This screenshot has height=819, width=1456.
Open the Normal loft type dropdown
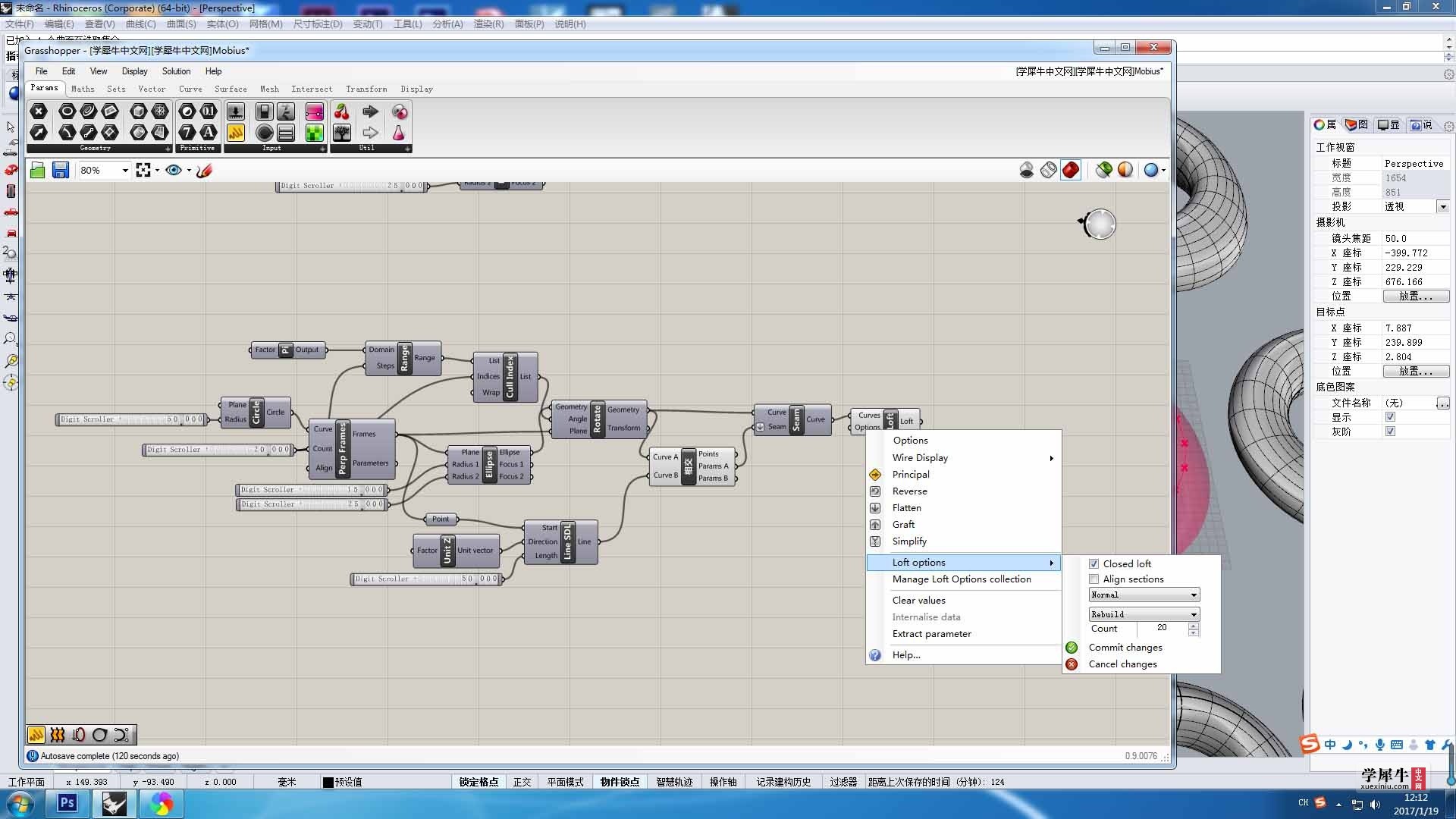tap(1144, 595)
